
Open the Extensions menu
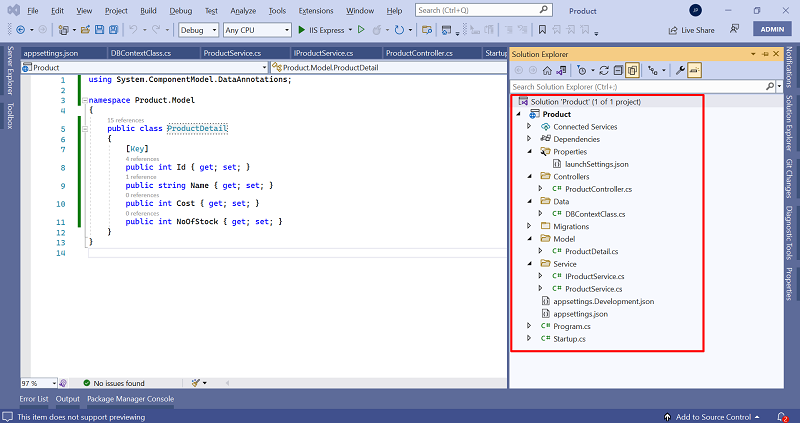pos(315,10)
